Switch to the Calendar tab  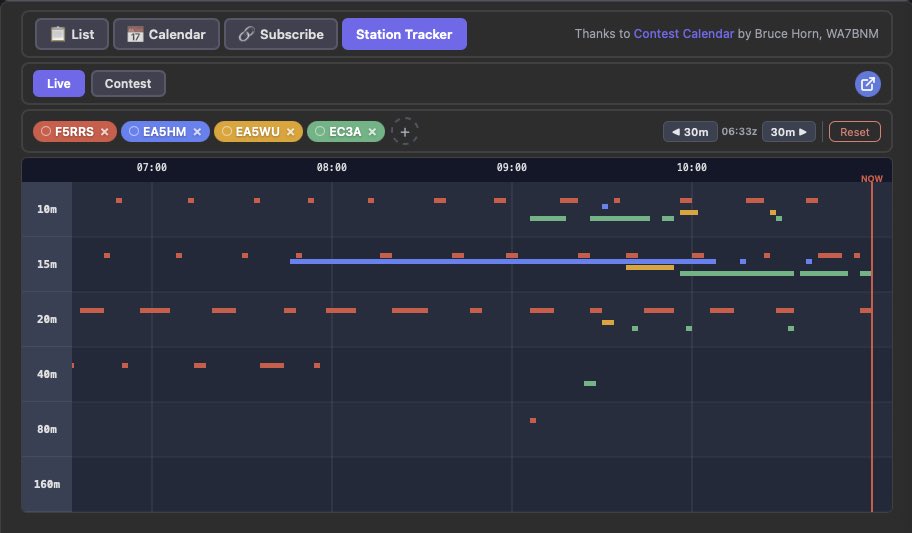pyautogui.click(x=166, y=34)
